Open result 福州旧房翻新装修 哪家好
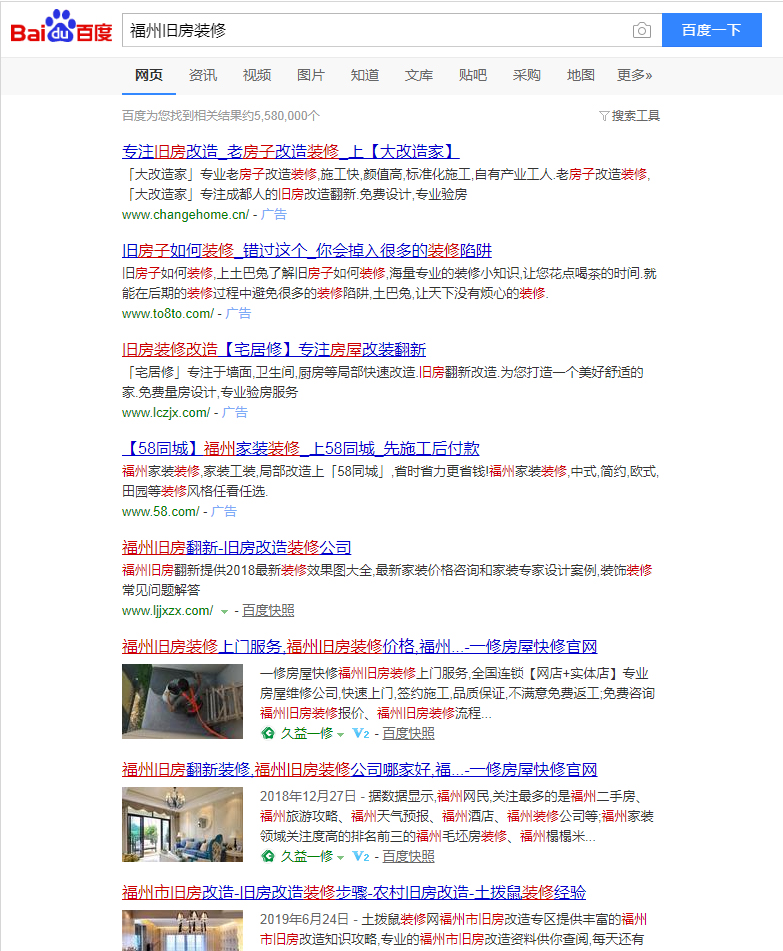Screen dimensions: 783x951 [360, 769]
